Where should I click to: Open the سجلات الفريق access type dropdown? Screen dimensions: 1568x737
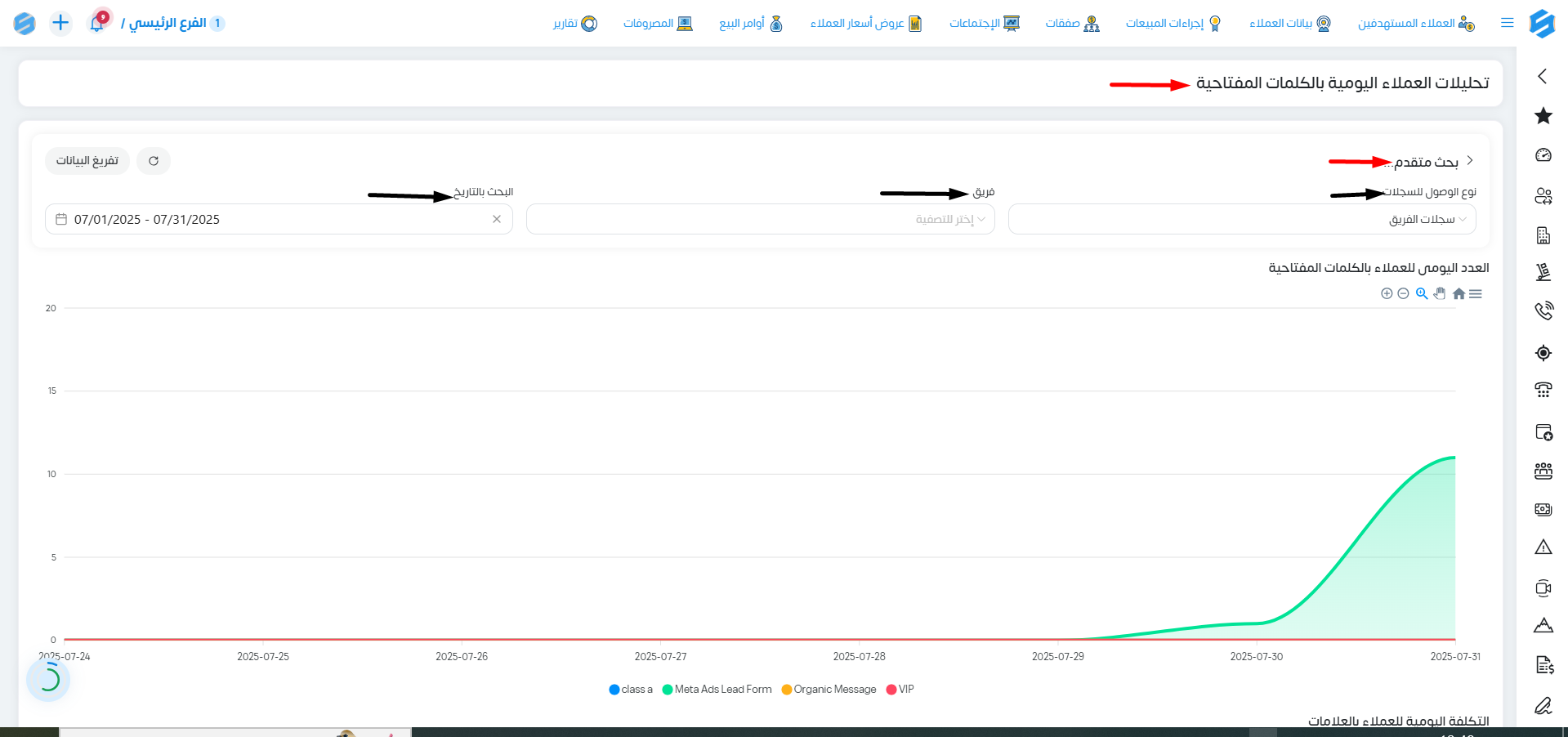pyautogui.click(x=1242, y=219)
